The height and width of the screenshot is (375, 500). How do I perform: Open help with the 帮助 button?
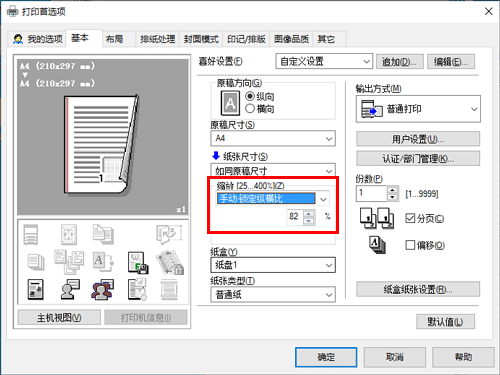pyautogui.click(x=463, y=357)
